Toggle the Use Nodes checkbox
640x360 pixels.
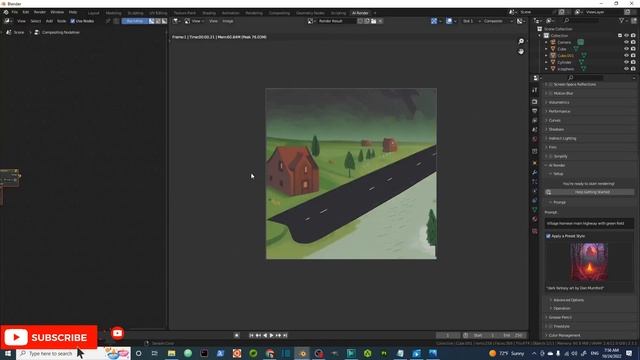[x=73, y=21]
